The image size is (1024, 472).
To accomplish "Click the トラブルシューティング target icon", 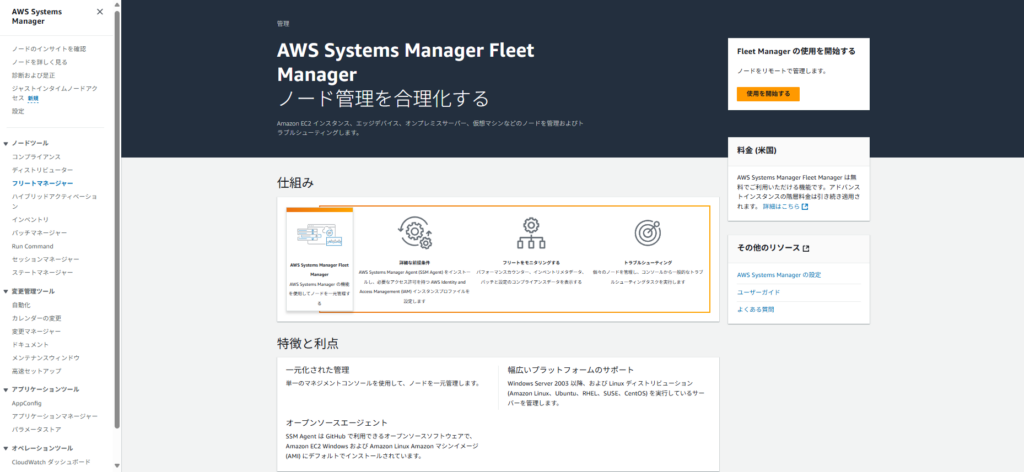I will [647, 233].
